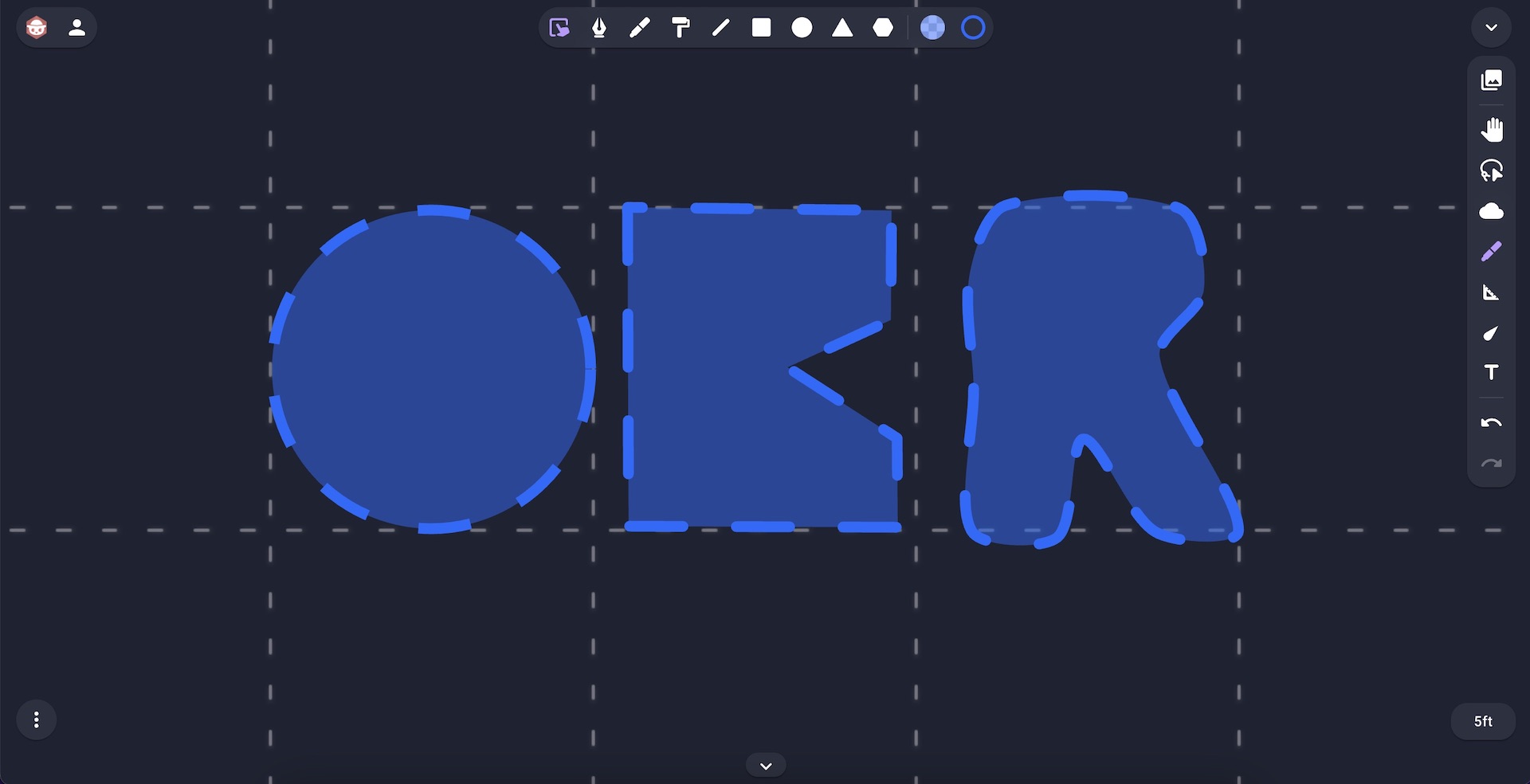Open the Owlbear Rodeo site menu

pyautogui.click(x=35, y=27)
